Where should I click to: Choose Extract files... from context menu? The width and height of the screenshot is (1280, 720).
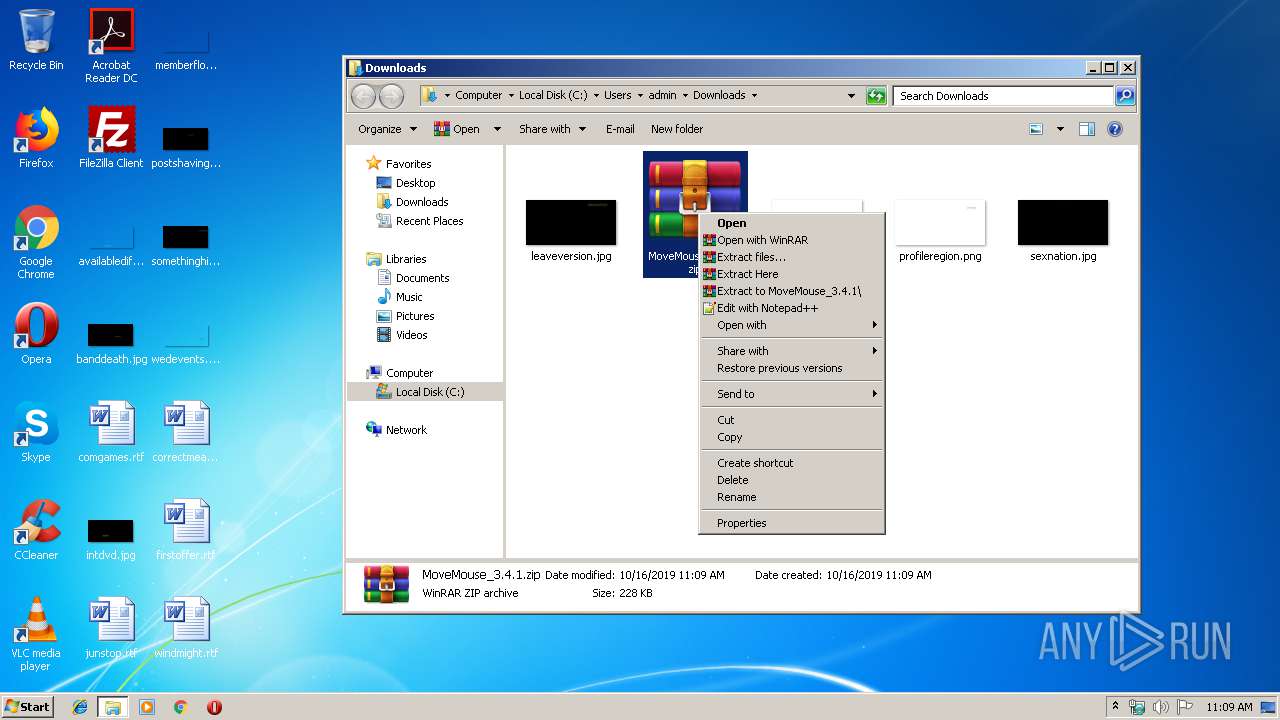pyautogui.click(x=790, y=257)
